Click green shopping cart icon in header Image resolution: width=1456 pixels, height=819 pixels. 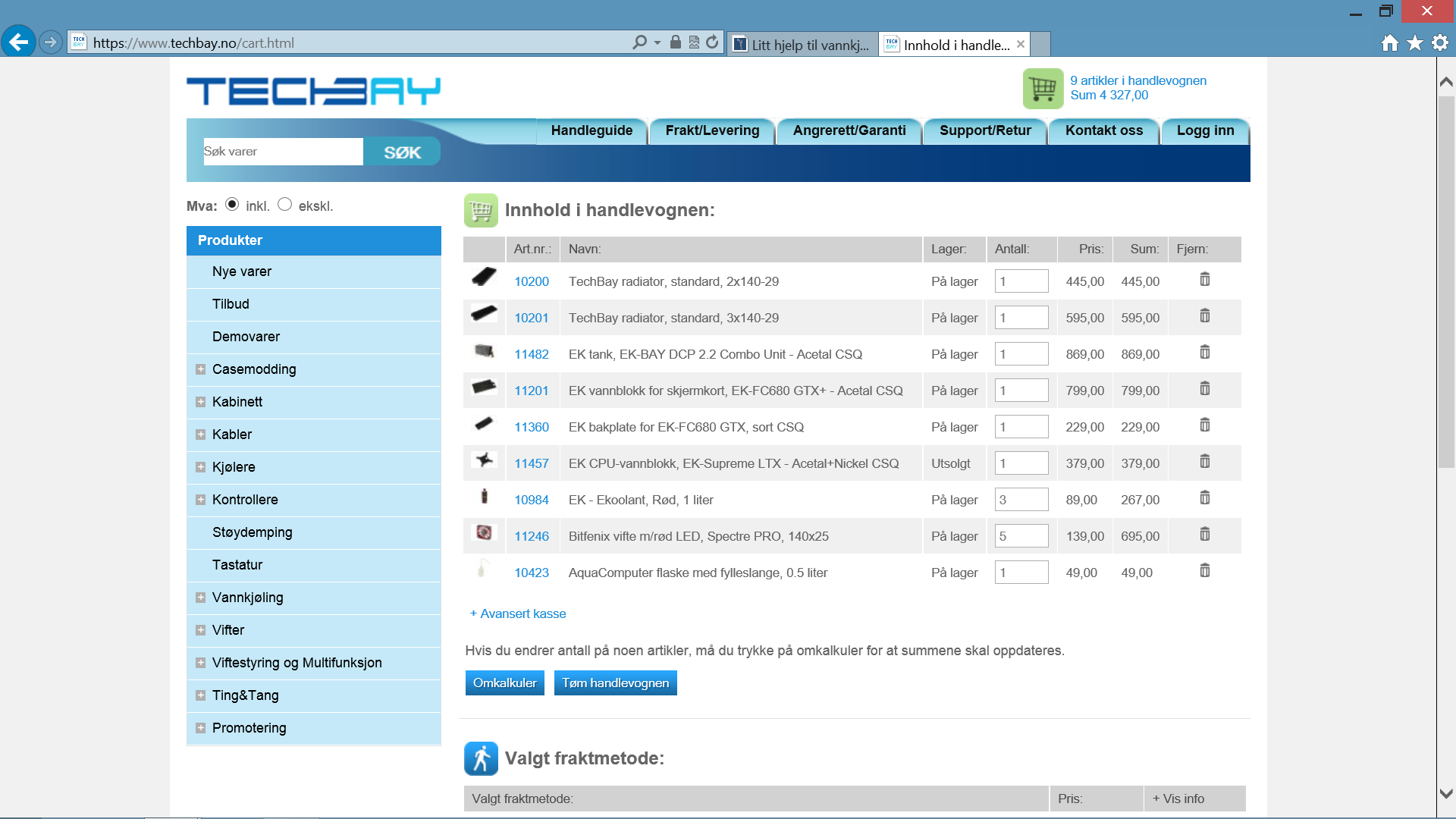[x=1043, y=89]
